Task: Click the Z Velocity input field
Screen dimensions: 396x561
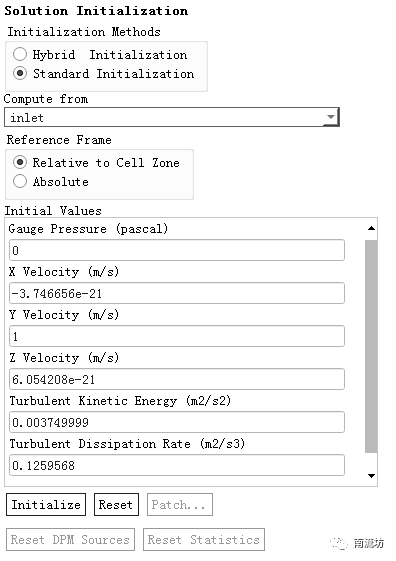Action: 177,379
